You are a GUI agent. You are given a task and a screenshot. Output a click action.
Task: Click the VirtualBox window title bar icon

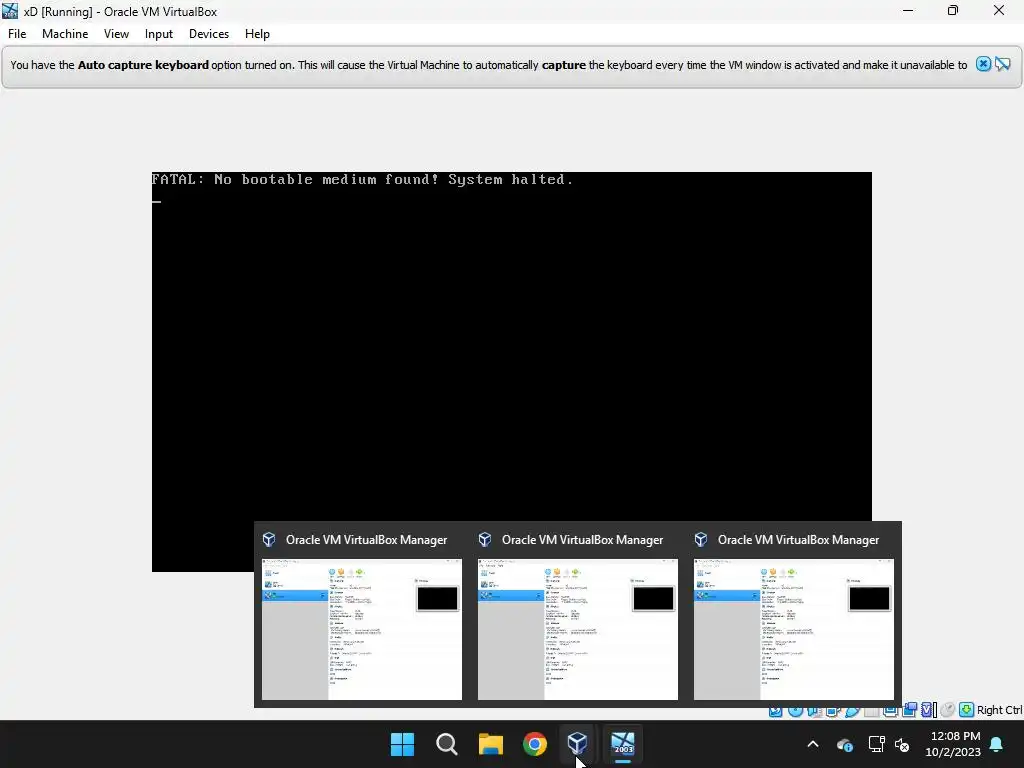point(10,10)
